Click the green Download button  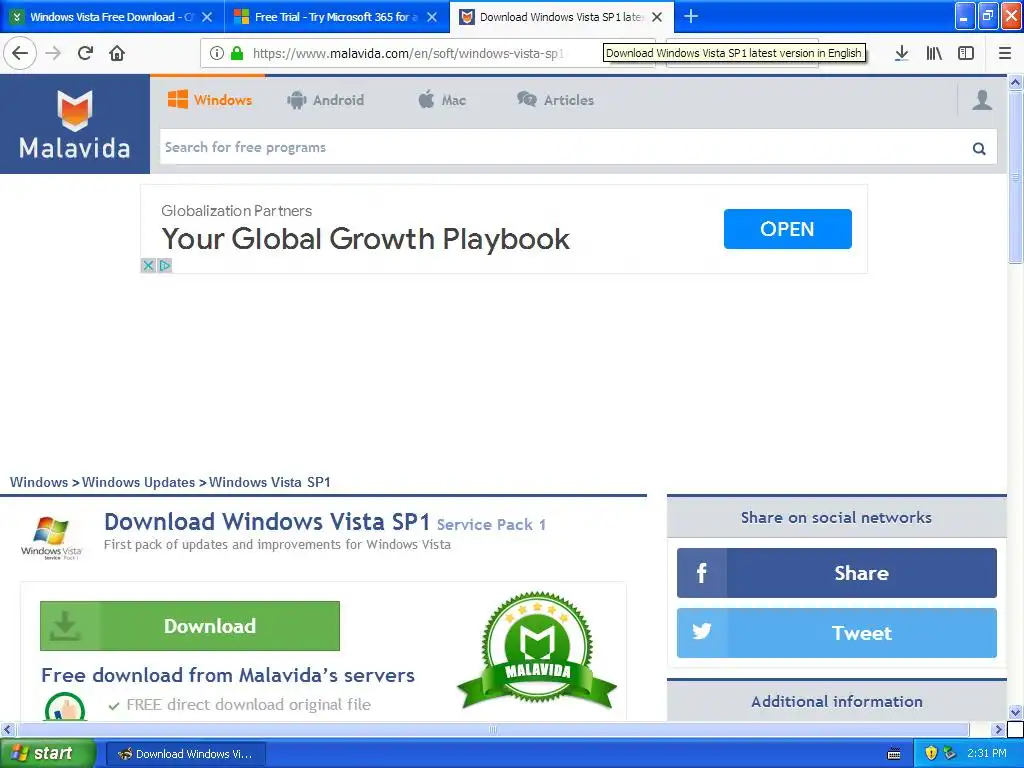click(190, 626)
